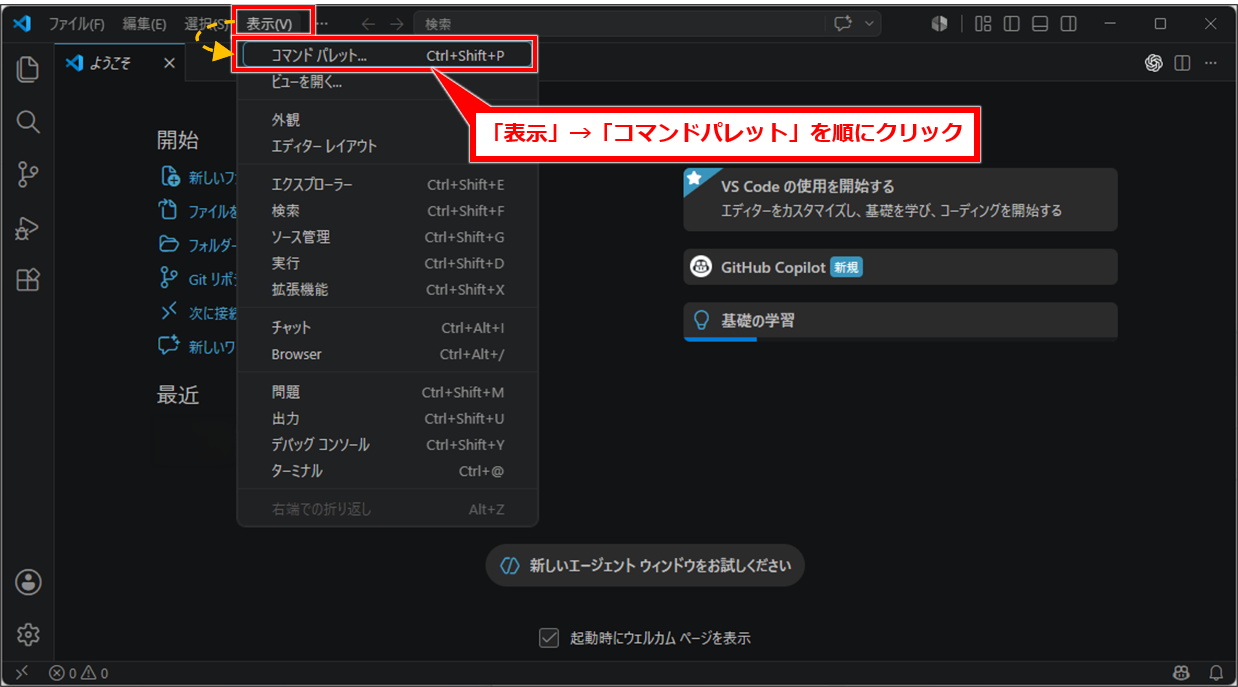Click the go back arrow in the title bar
The height and width of the screenshot is (687, 1238).
(368, 23)
